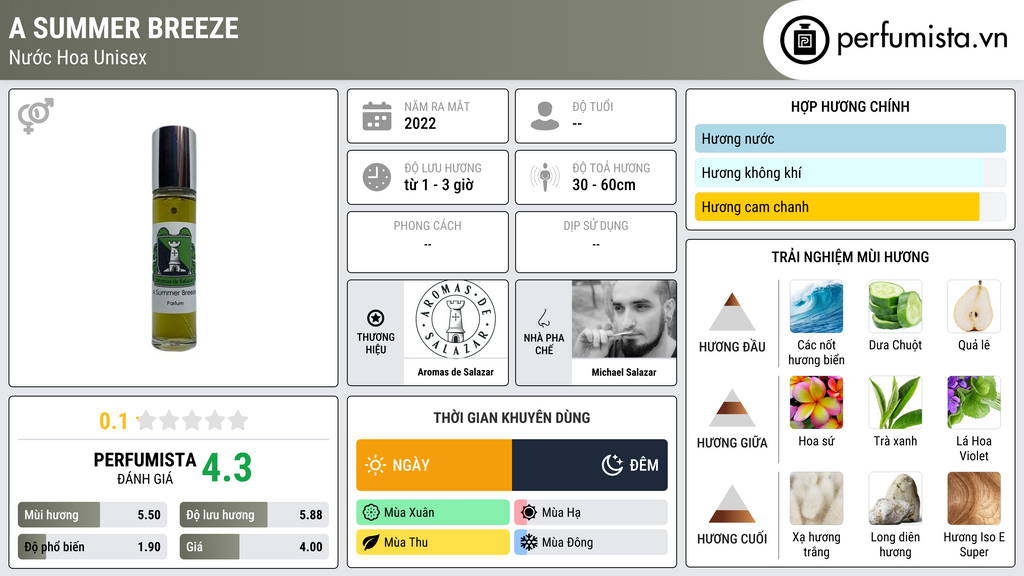The height and width of the screenshot is (576, 1024).
Task: Click the Mùa Xuân season bar
Action: pyautogui.click(x=433, y=513)
